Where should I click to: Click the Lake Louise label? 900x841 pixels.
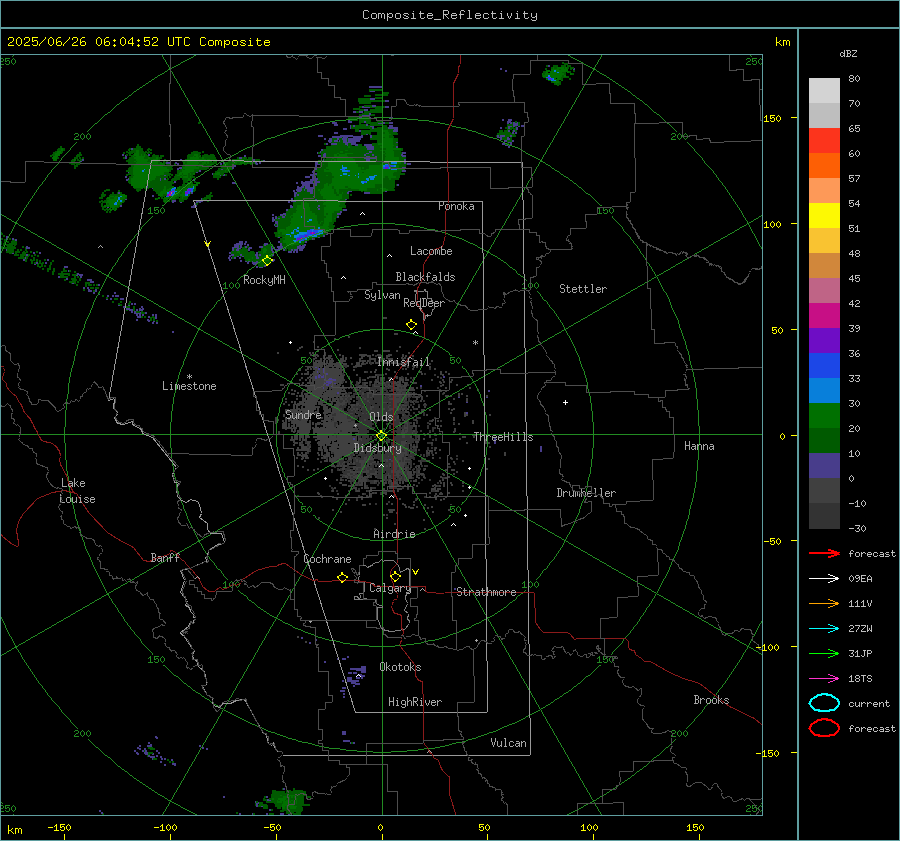click(77, 491)
